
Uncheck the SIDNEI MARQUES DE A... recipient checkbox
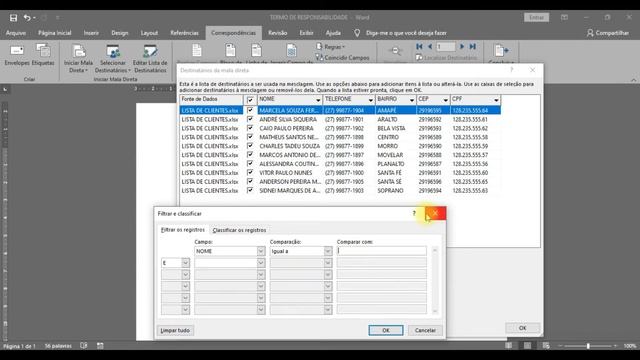pyautogui.click(x=250, y=190)
